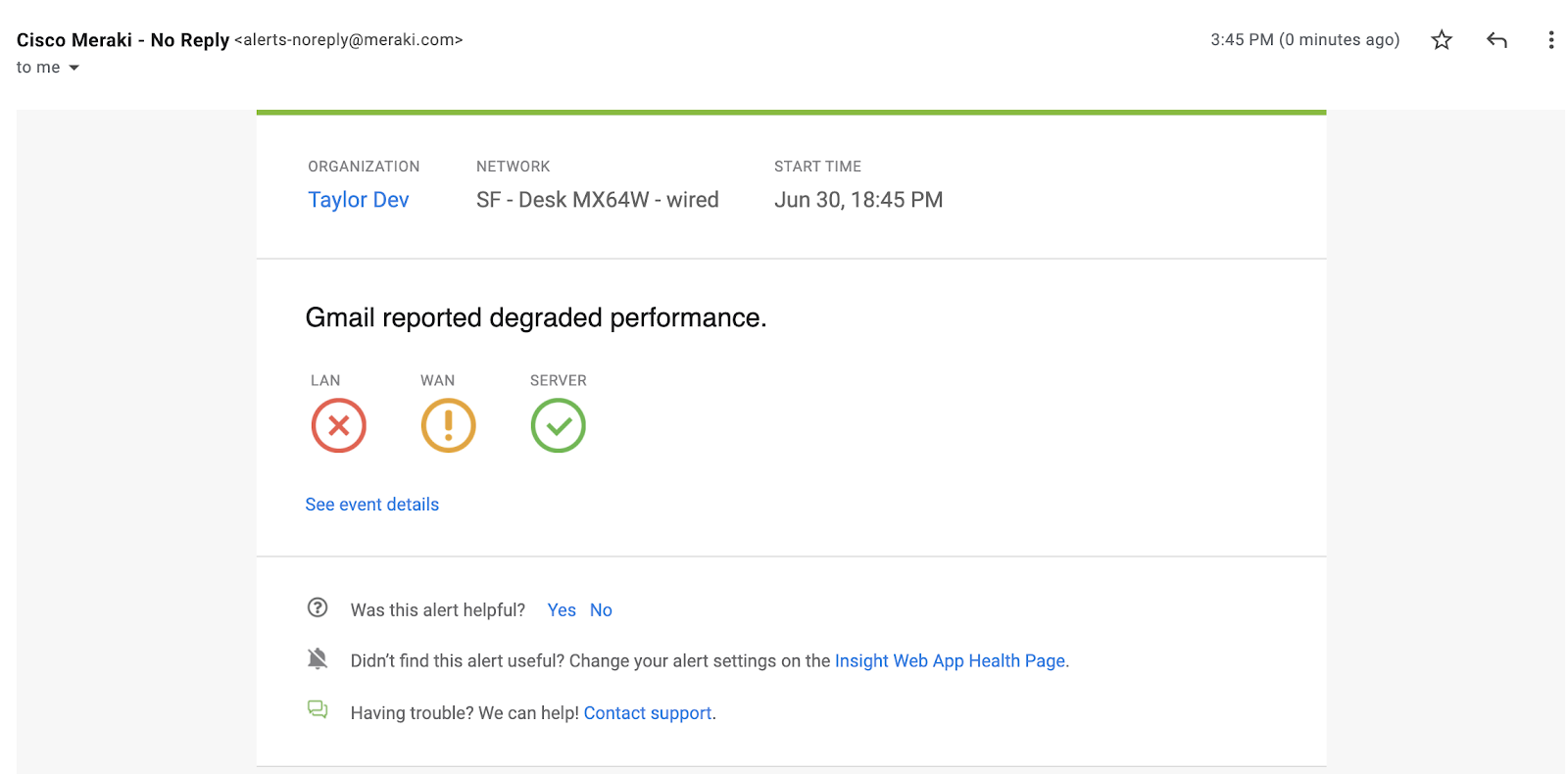This screenshot has width=1568, height=774.
Task: Click 'Having trouble? We can help!' text
Action: pos(465,713)
